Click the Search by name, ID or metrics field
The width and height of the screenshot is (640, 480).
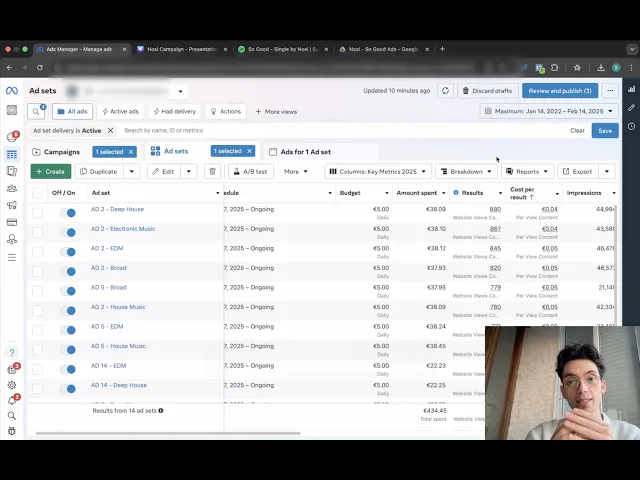pyautogui.click(x=343, y=131)
